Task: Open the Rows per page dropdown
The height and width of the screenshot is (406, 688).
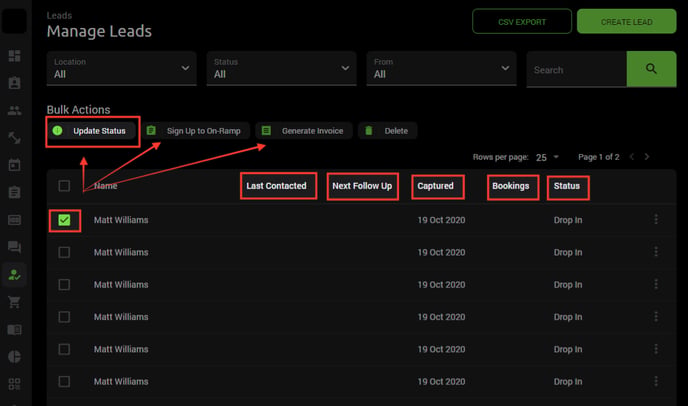Action: tap(547, 157)
